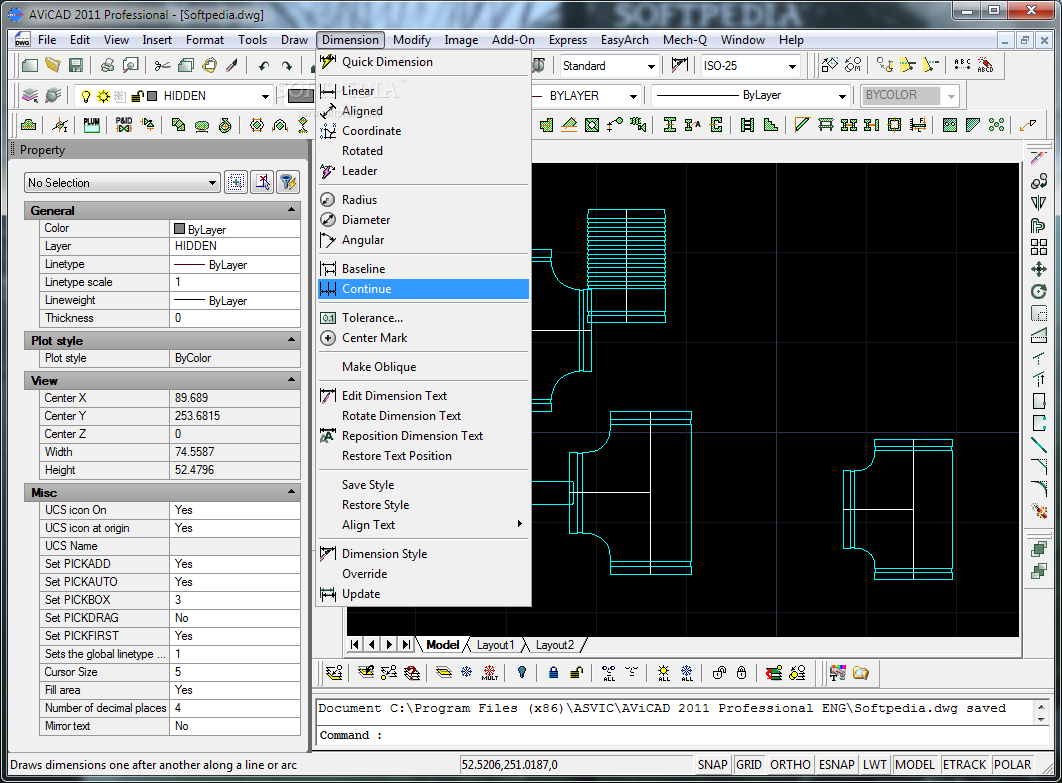
Task: Jump to the first layout tab arrow
Action: pos(354,644)
